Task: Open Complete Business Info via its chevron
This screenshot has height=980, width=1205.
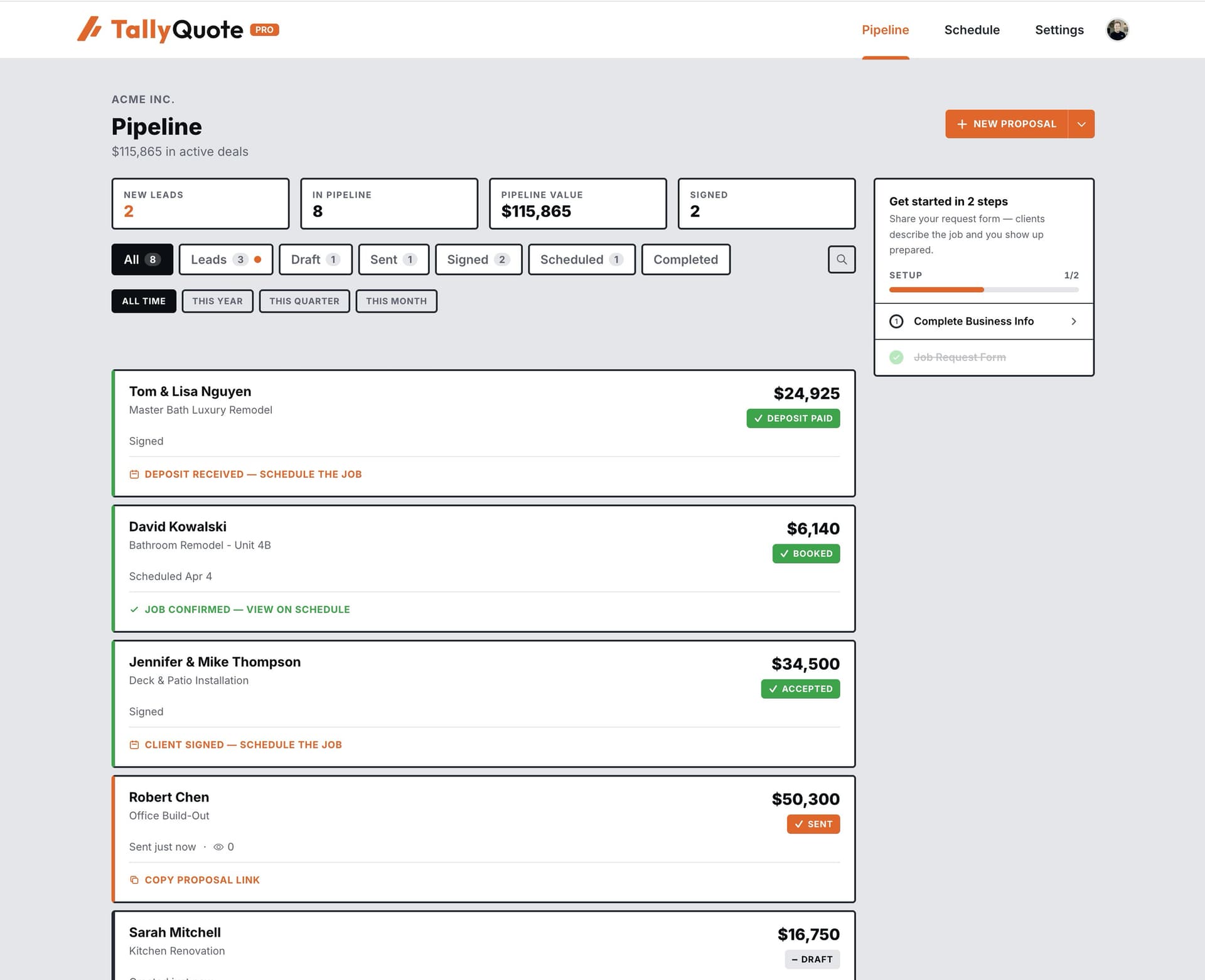Action: 1074,321
